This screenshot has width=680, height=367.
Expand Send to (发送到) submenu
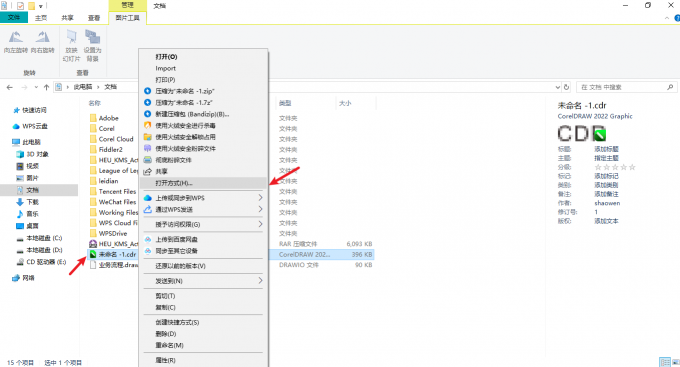(203, 281)
